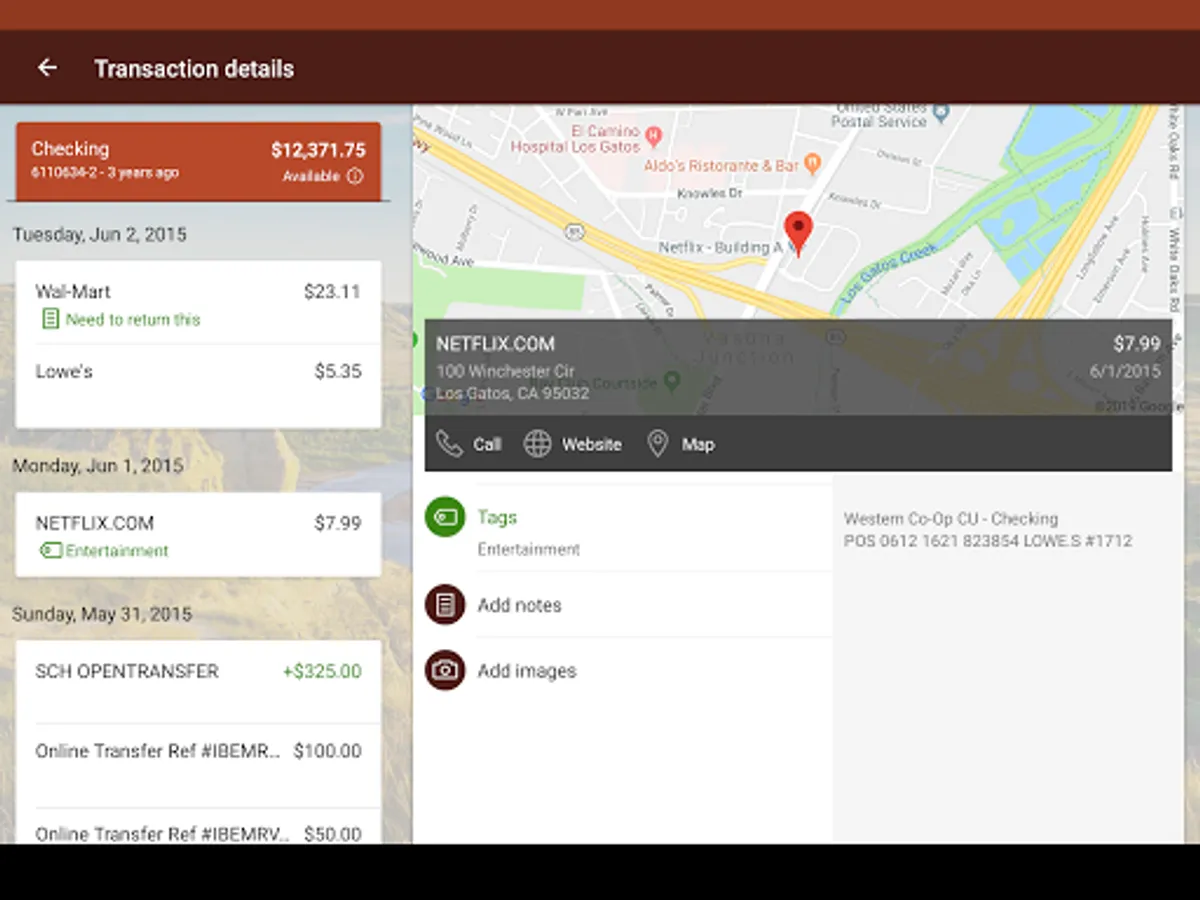
Task: Open the Tags row
Action: (628, 528)
